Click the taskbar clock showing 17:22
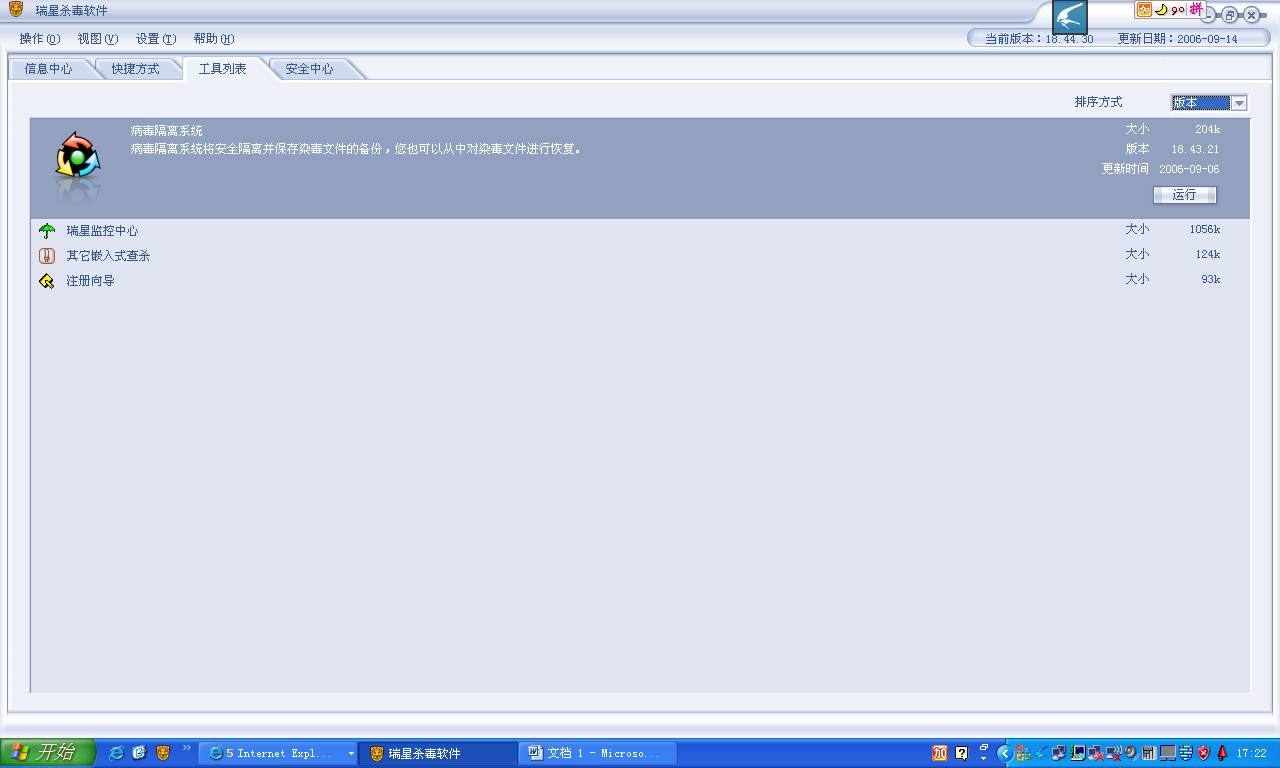This screenshot has height=768, width=1280. 1252,753
